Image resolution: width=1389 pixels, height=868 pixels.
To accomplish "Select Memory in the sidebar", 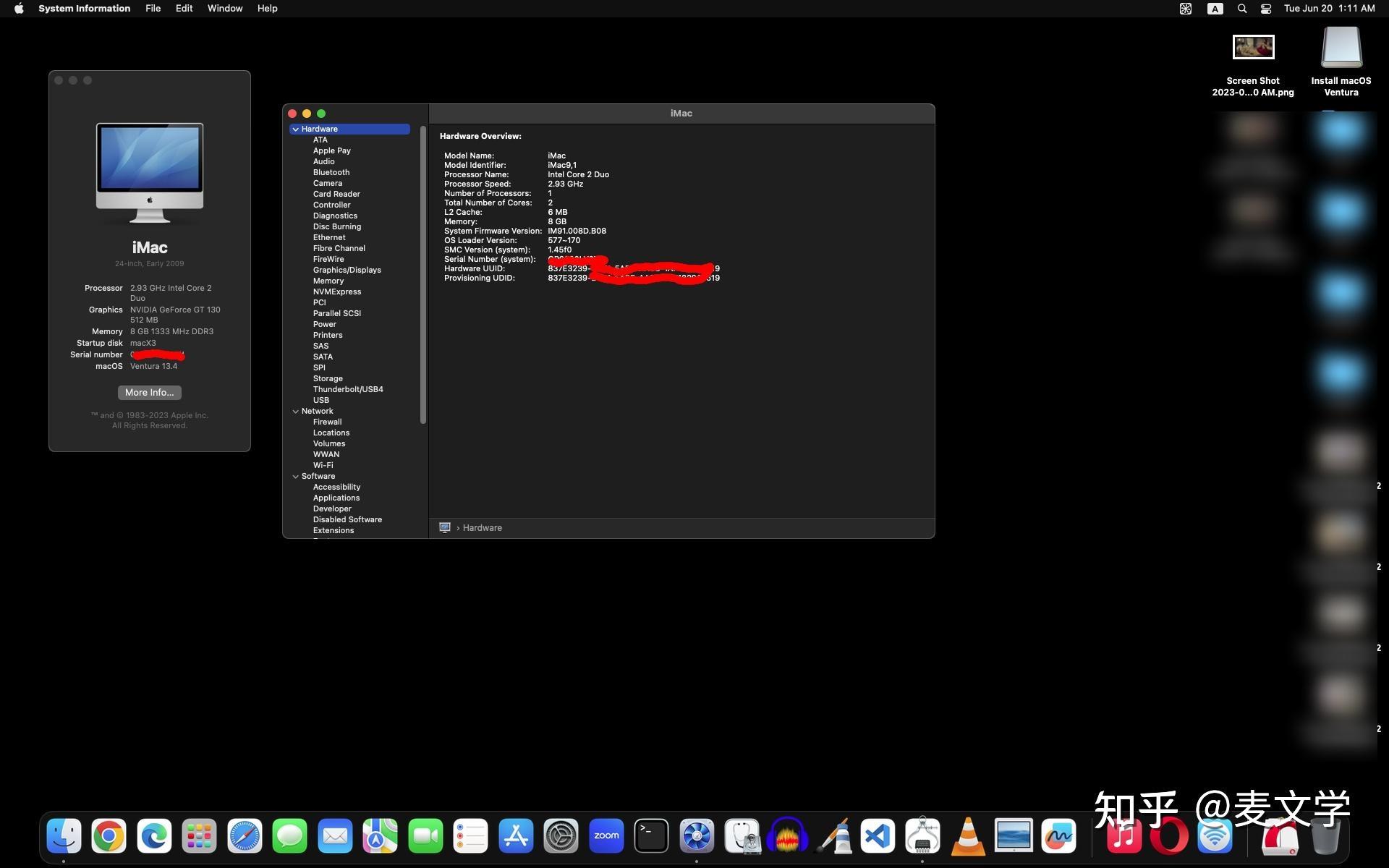I will tap(328, 281).
